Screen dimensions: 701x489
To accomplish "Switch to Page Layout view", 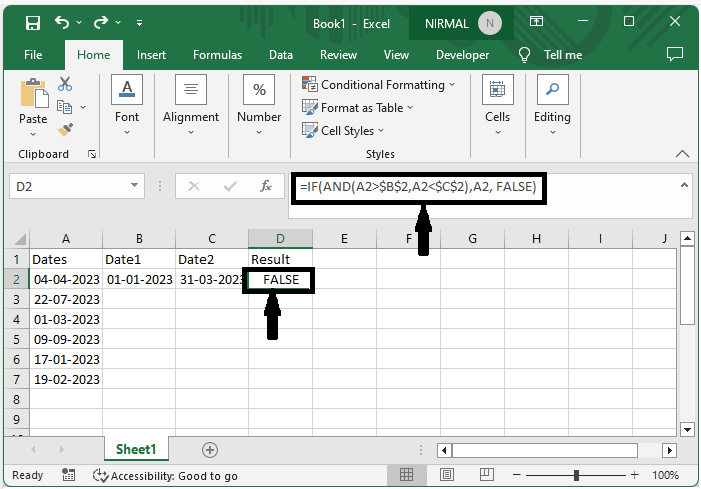I will (x=447, y=475).
